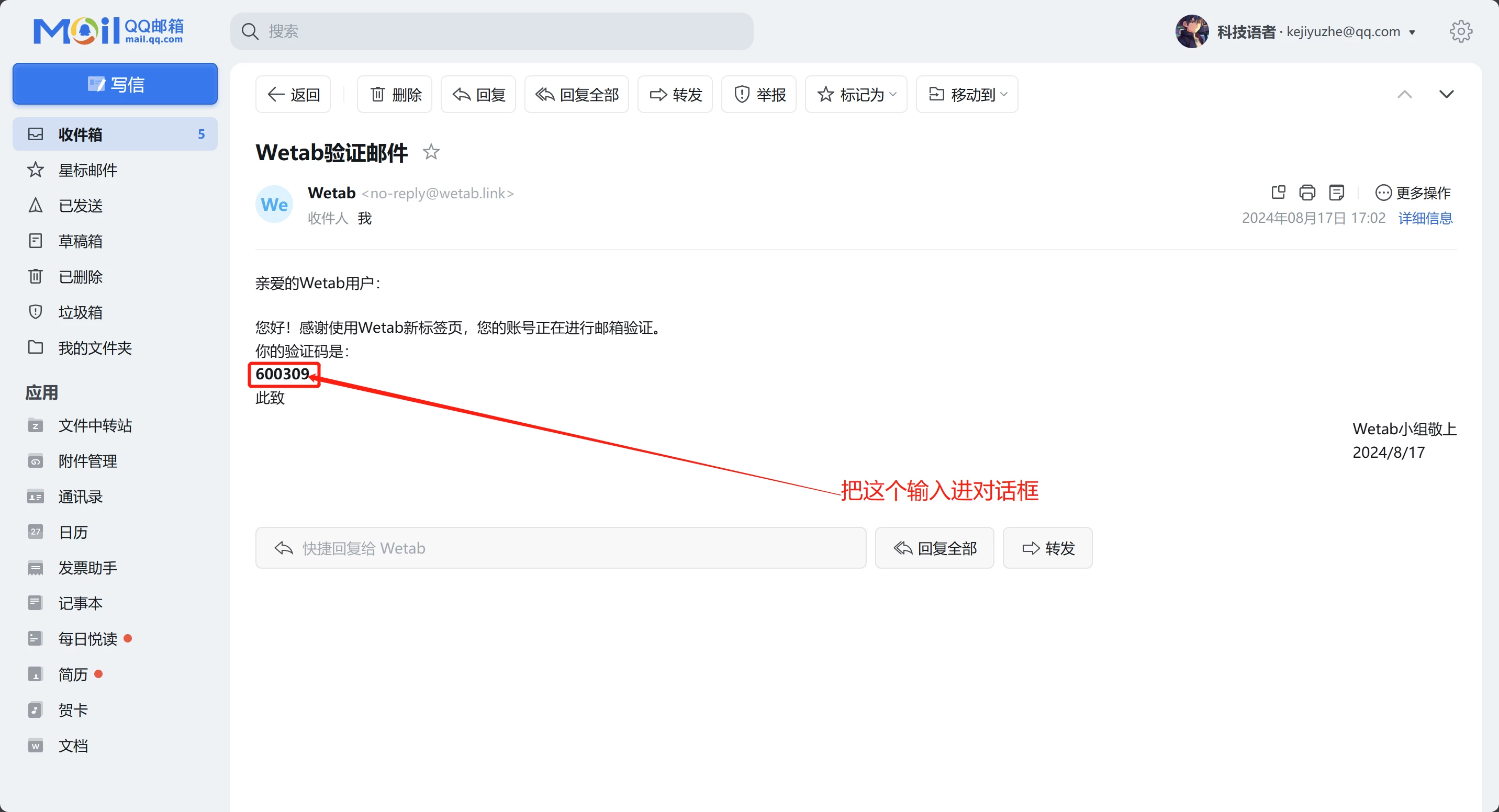Click the 返回 back button
The width and height of the screenshot is (1499, 812).
293,94
